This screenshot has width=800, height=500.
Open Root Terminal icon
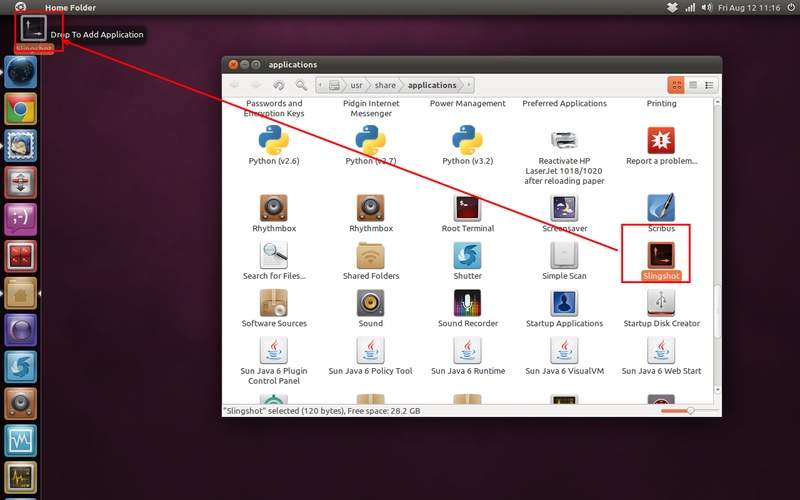(467, 207)
